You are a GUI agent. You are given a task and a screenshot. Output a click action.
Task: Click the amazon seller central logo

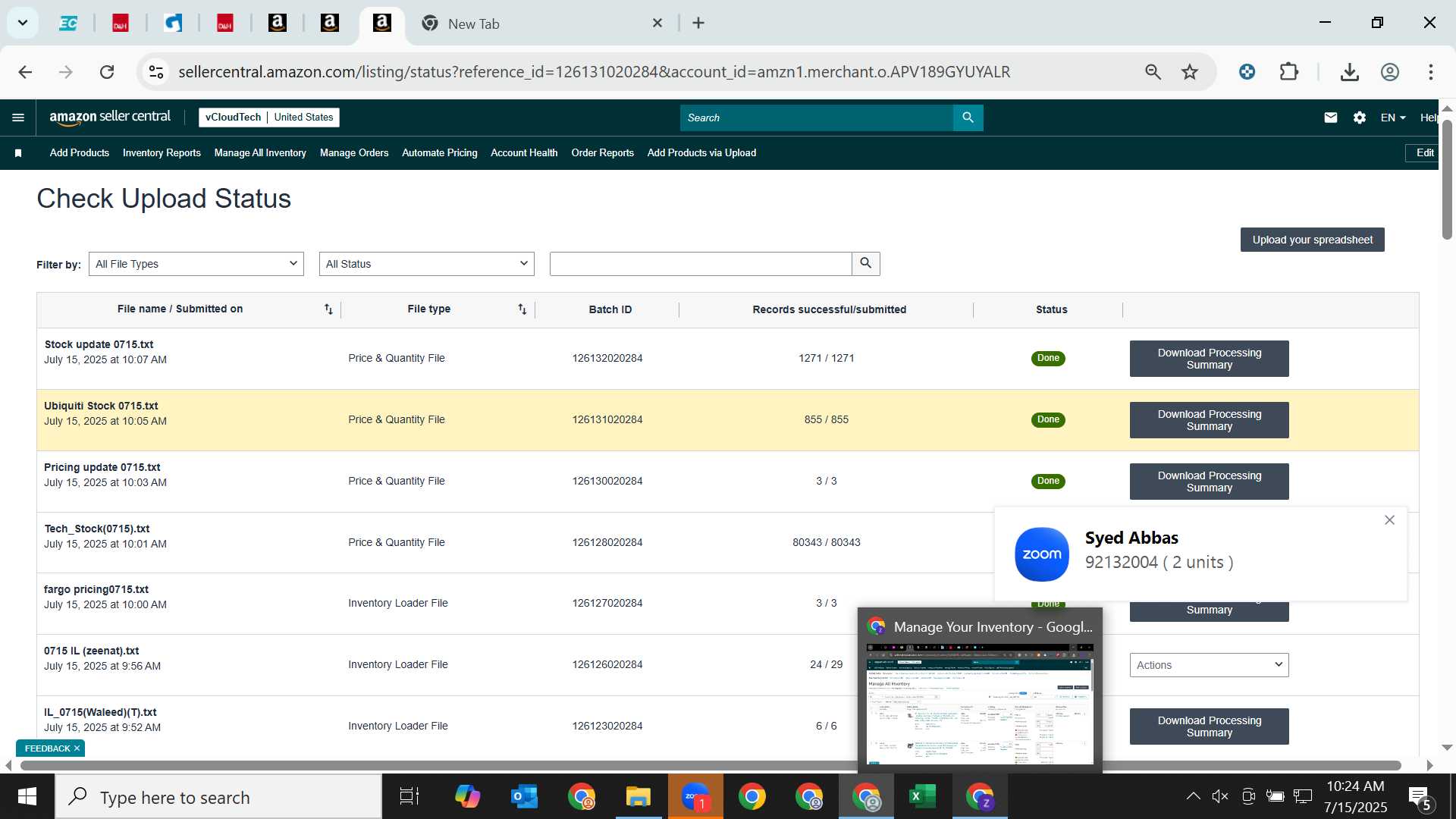(110, 118)
